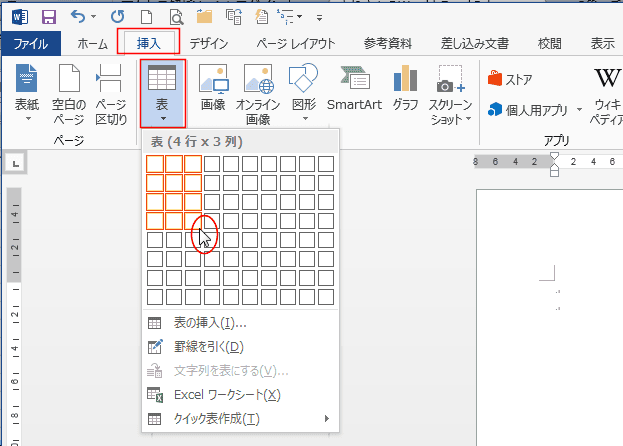Insert a 空白のページ (Blank Page)
The width and height of the screenshot is (623, 446).
(69, 95)
